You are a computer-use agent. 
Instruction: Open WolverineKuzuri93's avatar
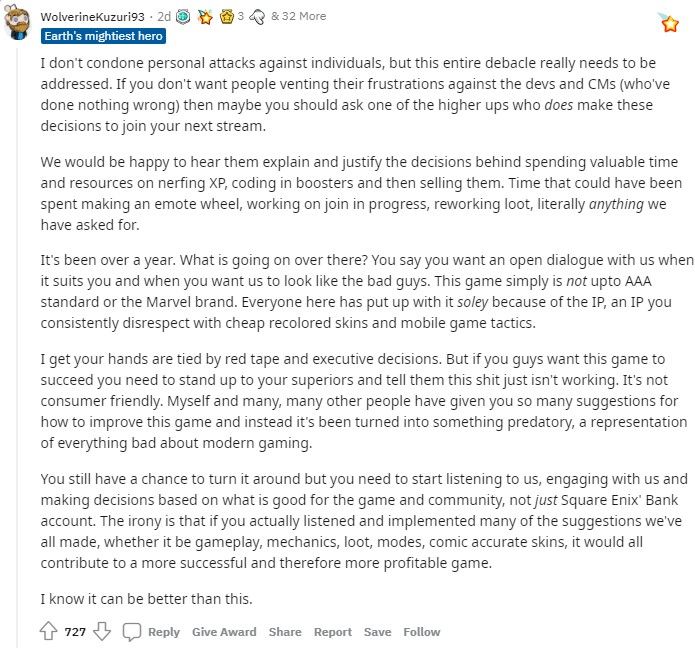17,22
